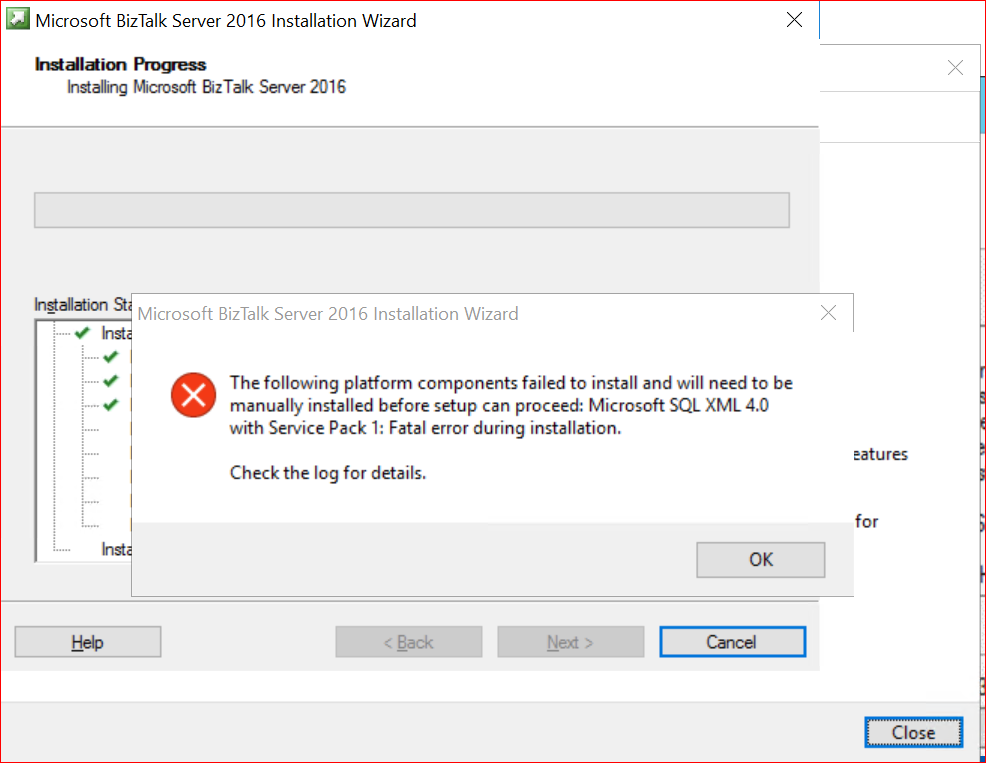Click the second child item's green checkmark
Viewport: 986px width, 763px height.
[110, 381]
